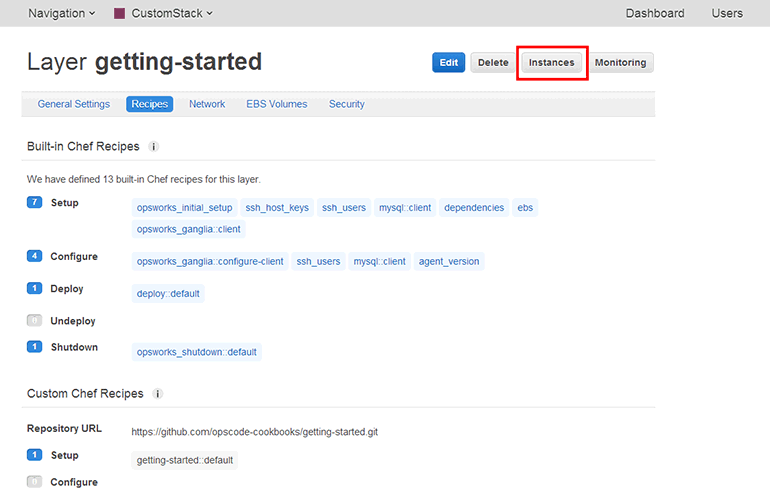Open the Navigation dropdown menu
Screen dimensions: 770x493
coord(61,14)
